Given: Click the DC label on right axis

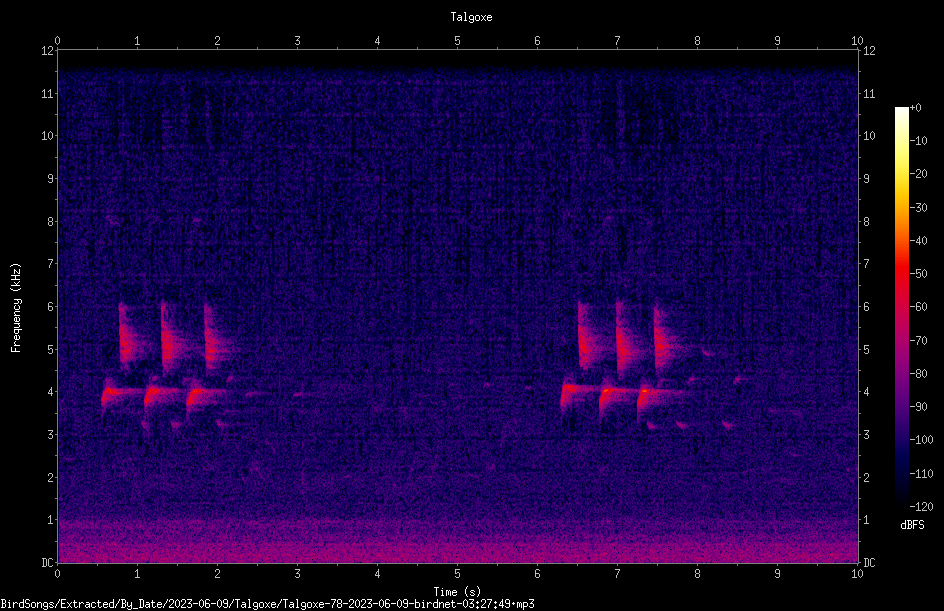Looking at the screenshot, I should 869,563.
